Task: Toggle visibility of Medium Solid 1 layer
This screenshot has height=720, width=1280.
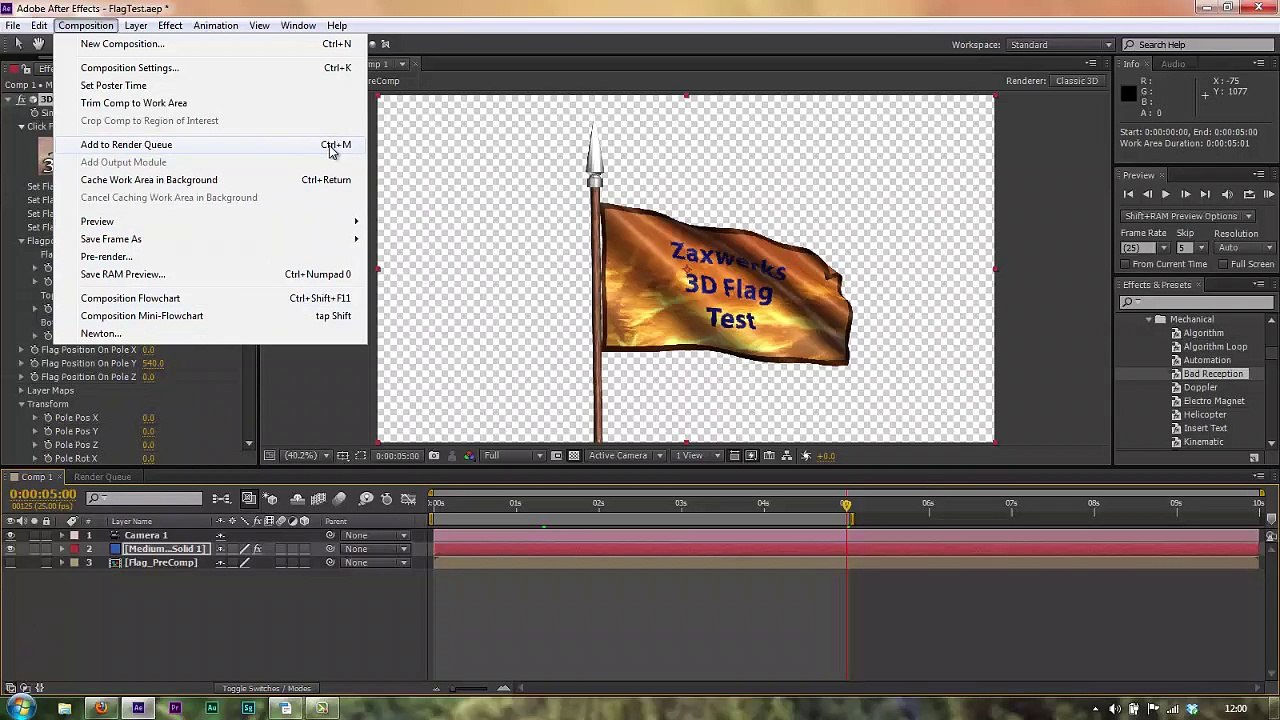Action: point(10,549)
